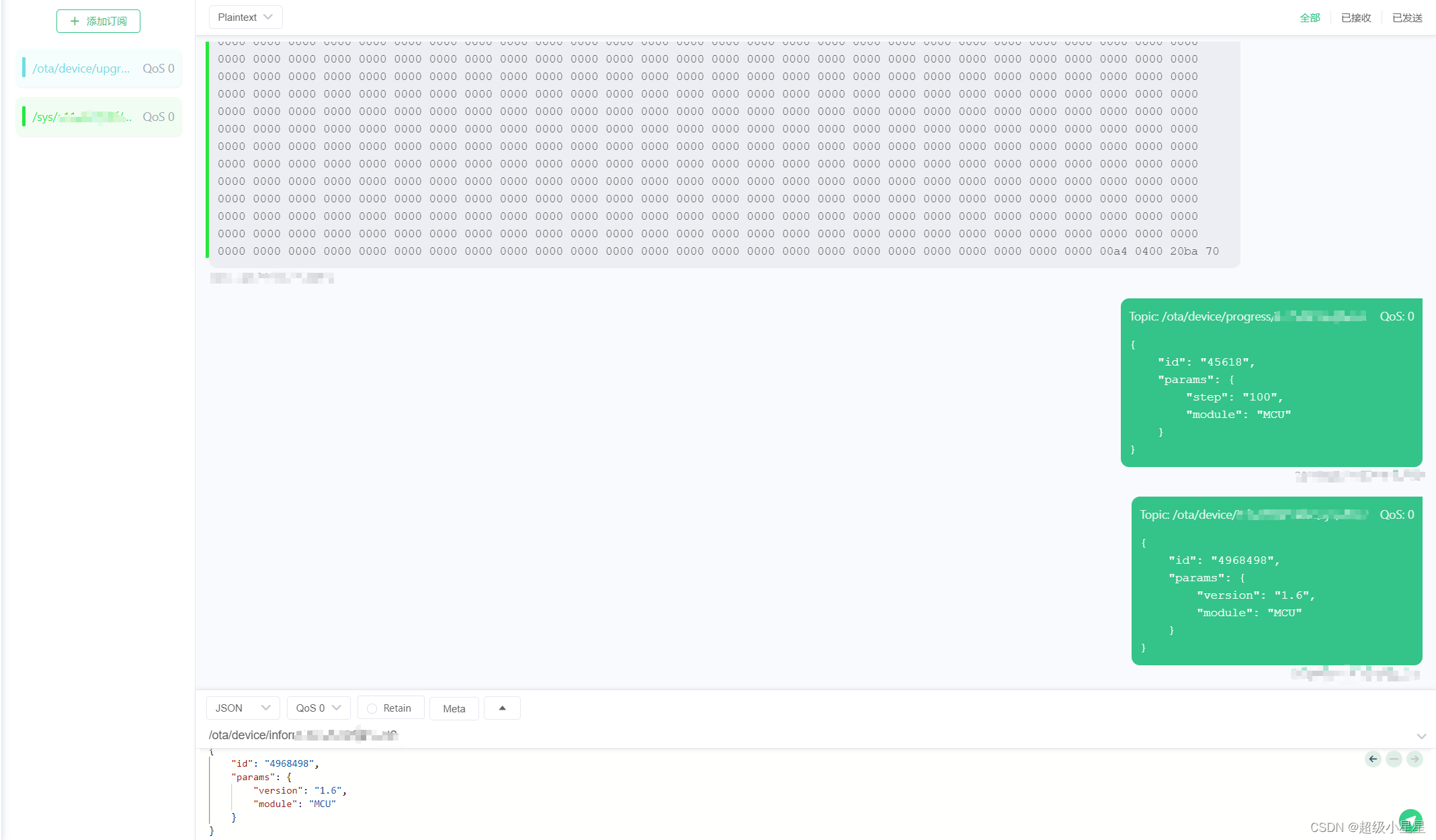Expand the topic history chevron on the right
1436x840 pixels.
[x=1421, y=736]
